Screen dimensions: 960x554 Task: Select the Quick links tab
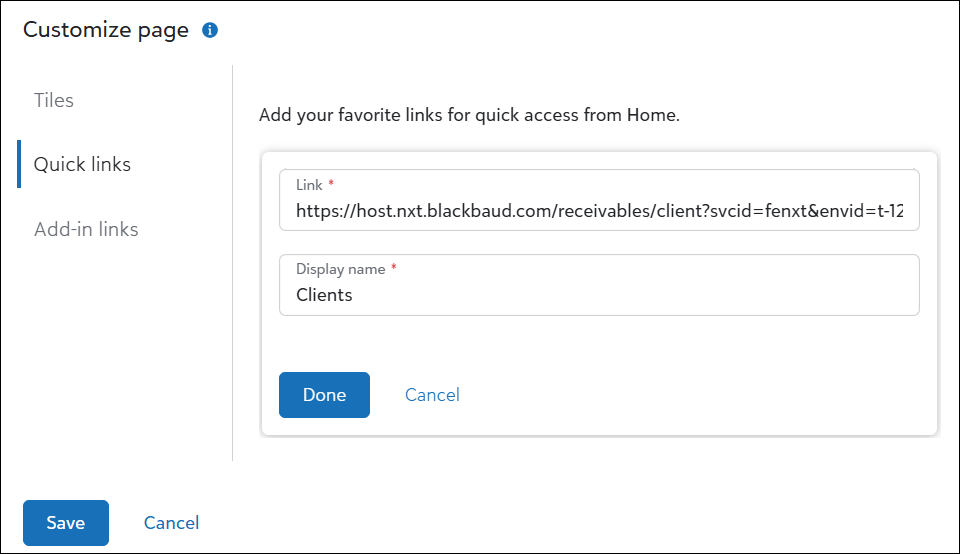click(82, 164)
